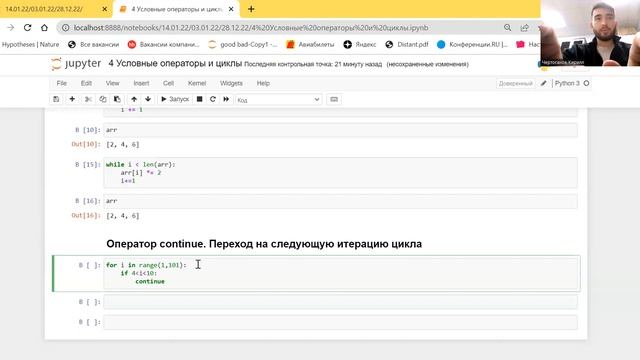640x360 pixels.
Task: Click the Out[16] output [2, 4, 6]
Action: tap(122, 216)
